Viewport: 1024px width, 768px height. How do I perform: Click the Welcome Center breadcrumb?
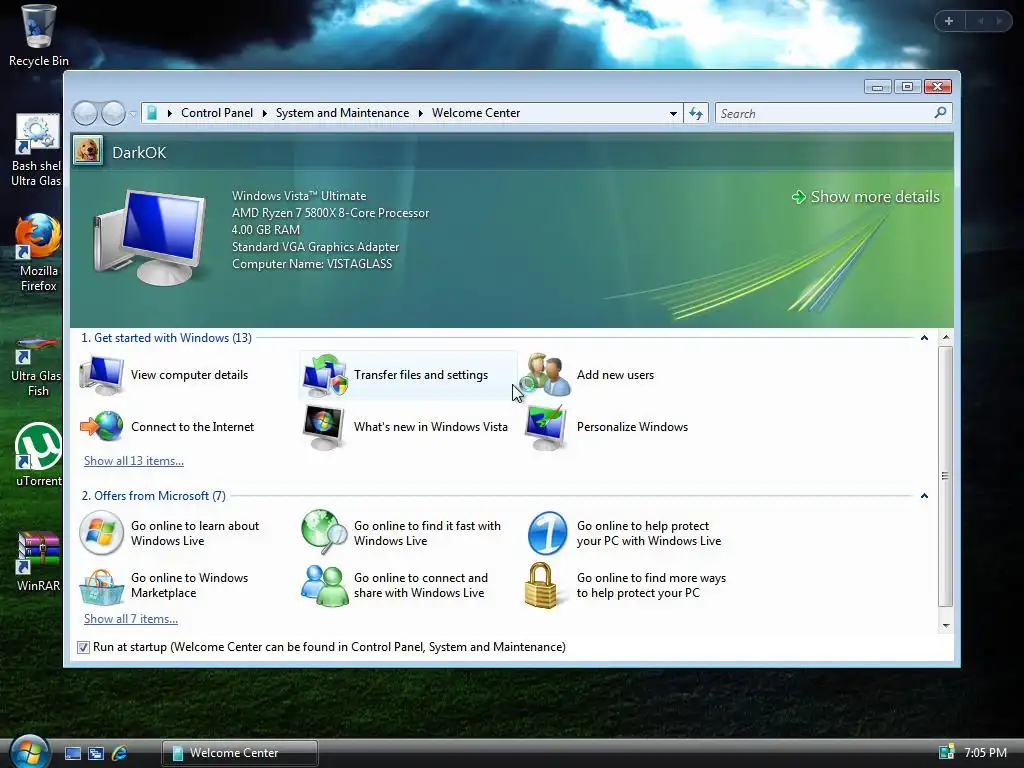[476, 113]
